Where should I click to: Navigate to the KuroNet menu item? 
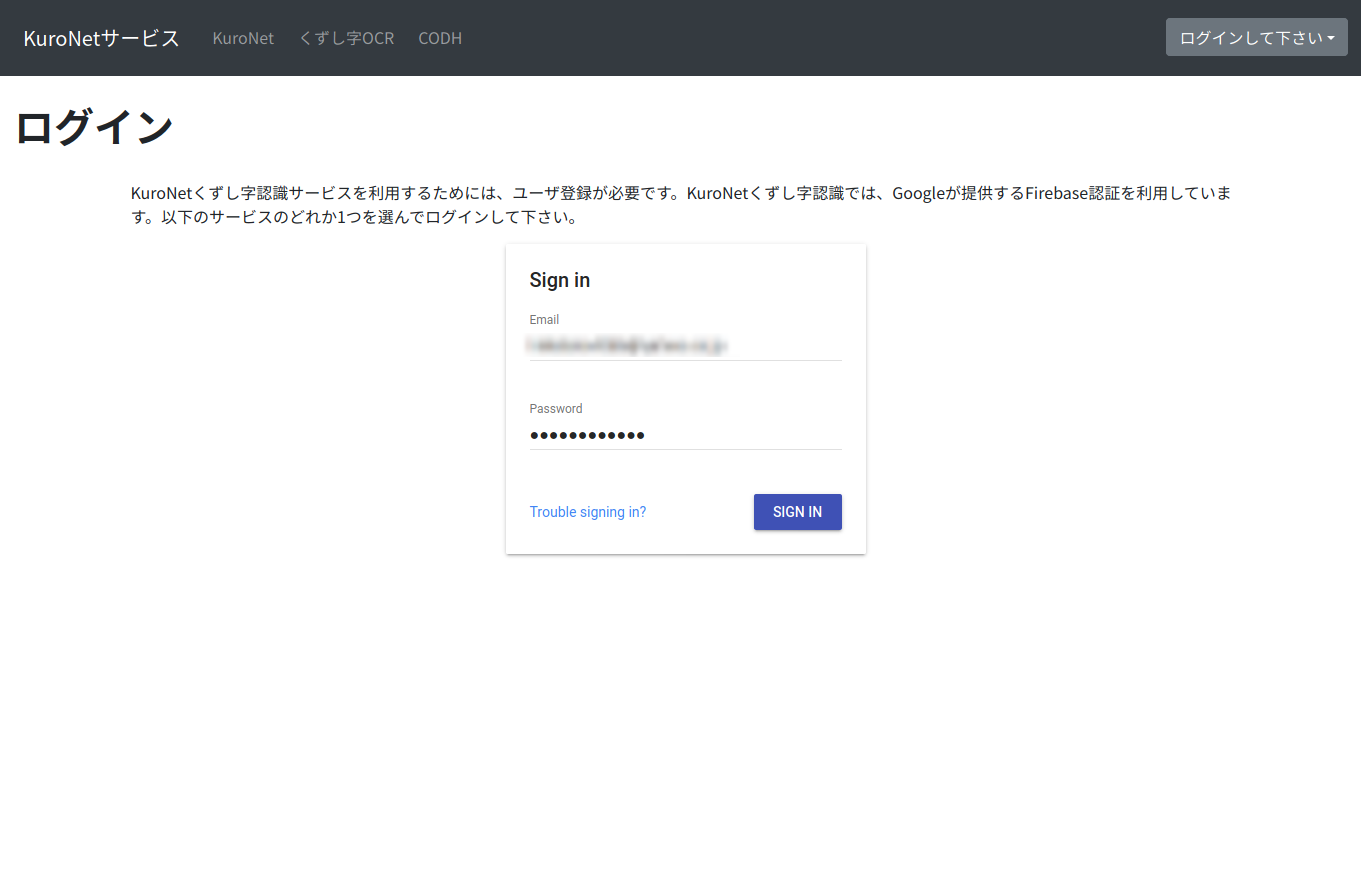tap(243, 38)
